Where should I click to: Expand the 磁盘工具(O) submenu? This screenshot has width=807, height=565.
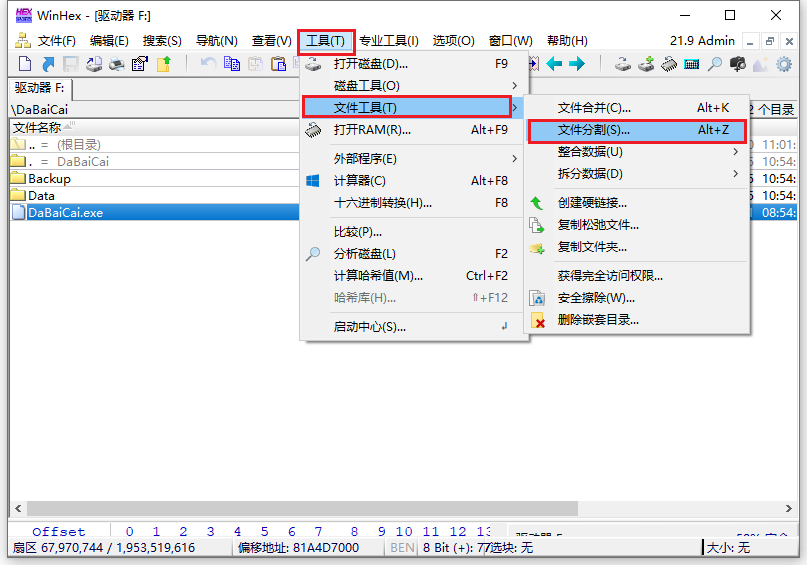click(x=415, y=86)
